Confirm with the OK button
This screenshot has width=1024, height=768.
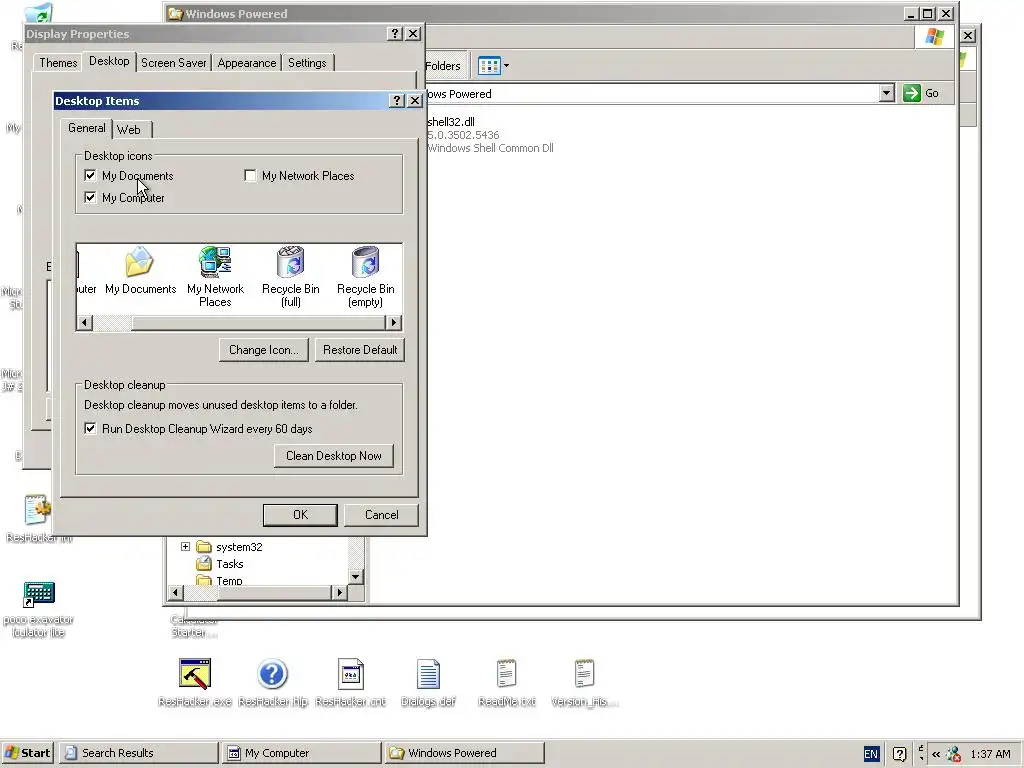300,515
